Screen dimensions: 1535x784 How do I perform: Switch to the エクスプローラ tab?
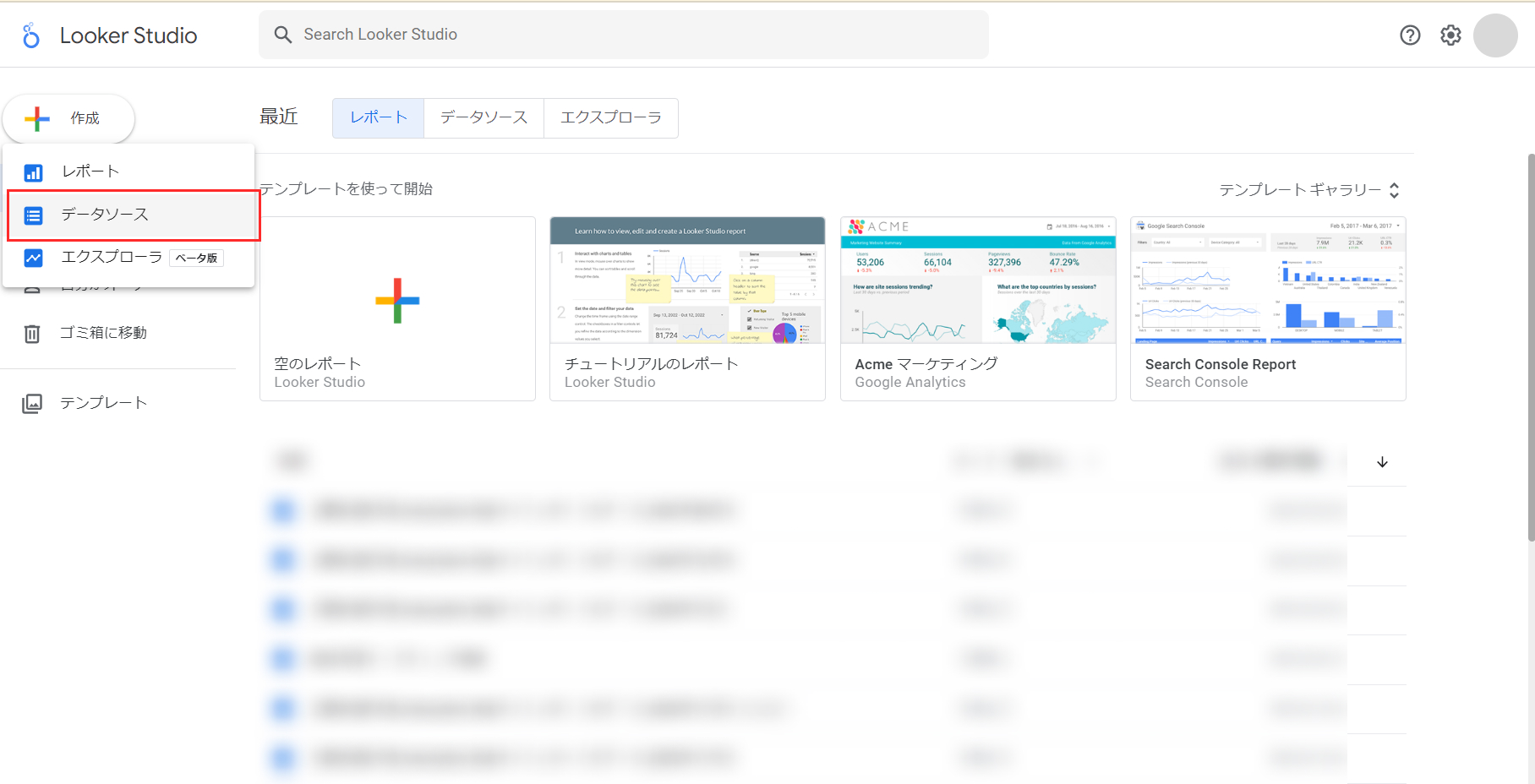[611, 117]
